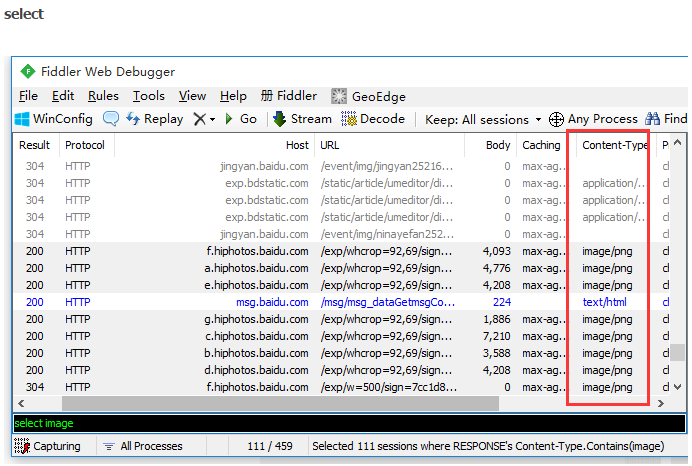Click the Remove X icon in toolbar
Screen dimensions: 692x466
199,119
